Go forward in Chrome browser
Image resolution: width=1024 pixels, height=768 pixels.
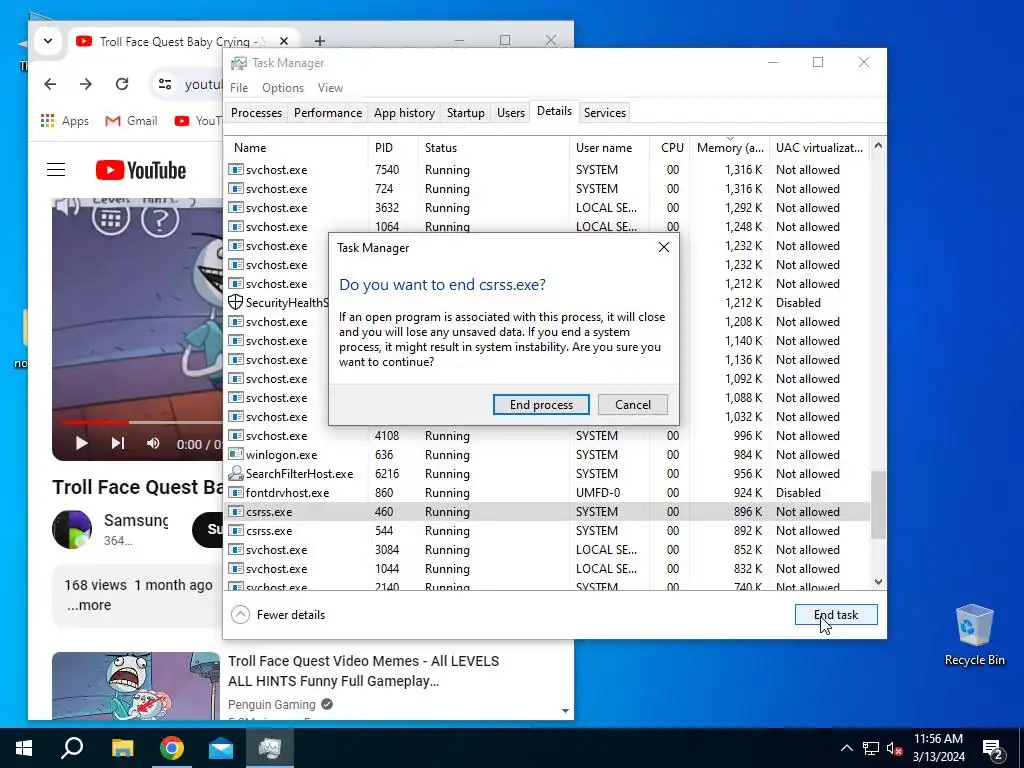tap(86, 84)
